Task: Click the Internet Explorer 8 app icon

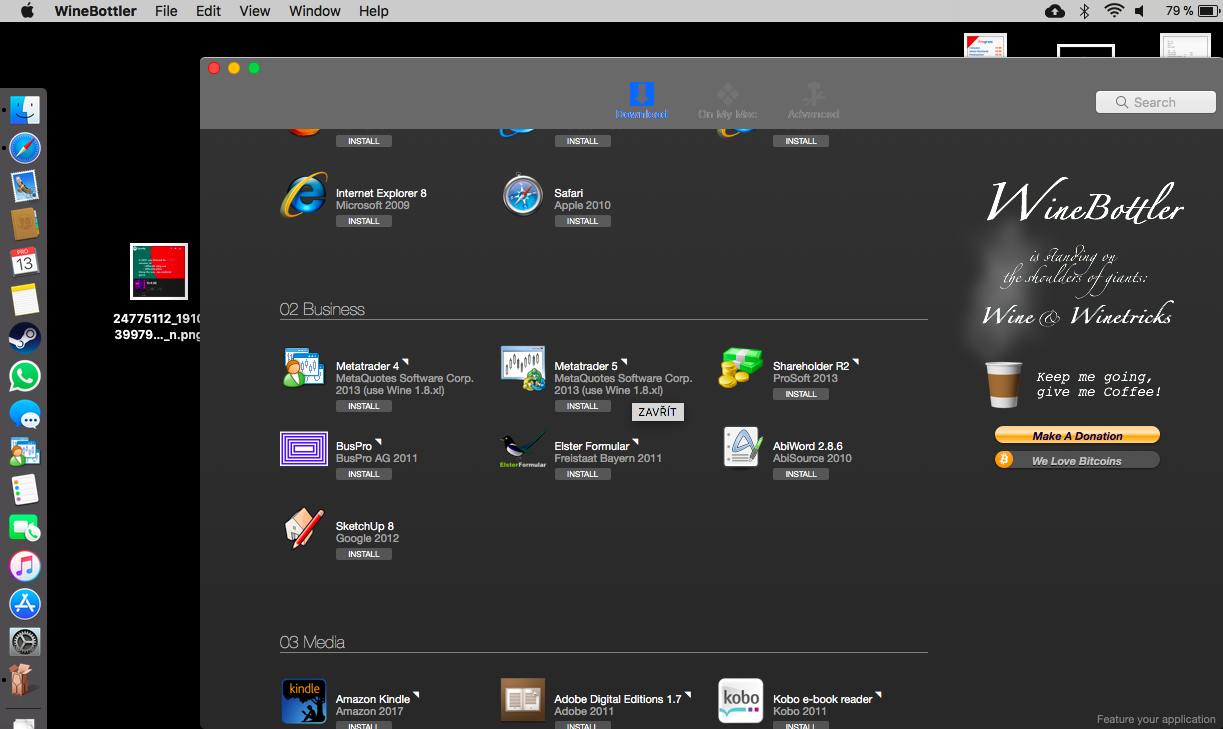Action: click(304, 195)
